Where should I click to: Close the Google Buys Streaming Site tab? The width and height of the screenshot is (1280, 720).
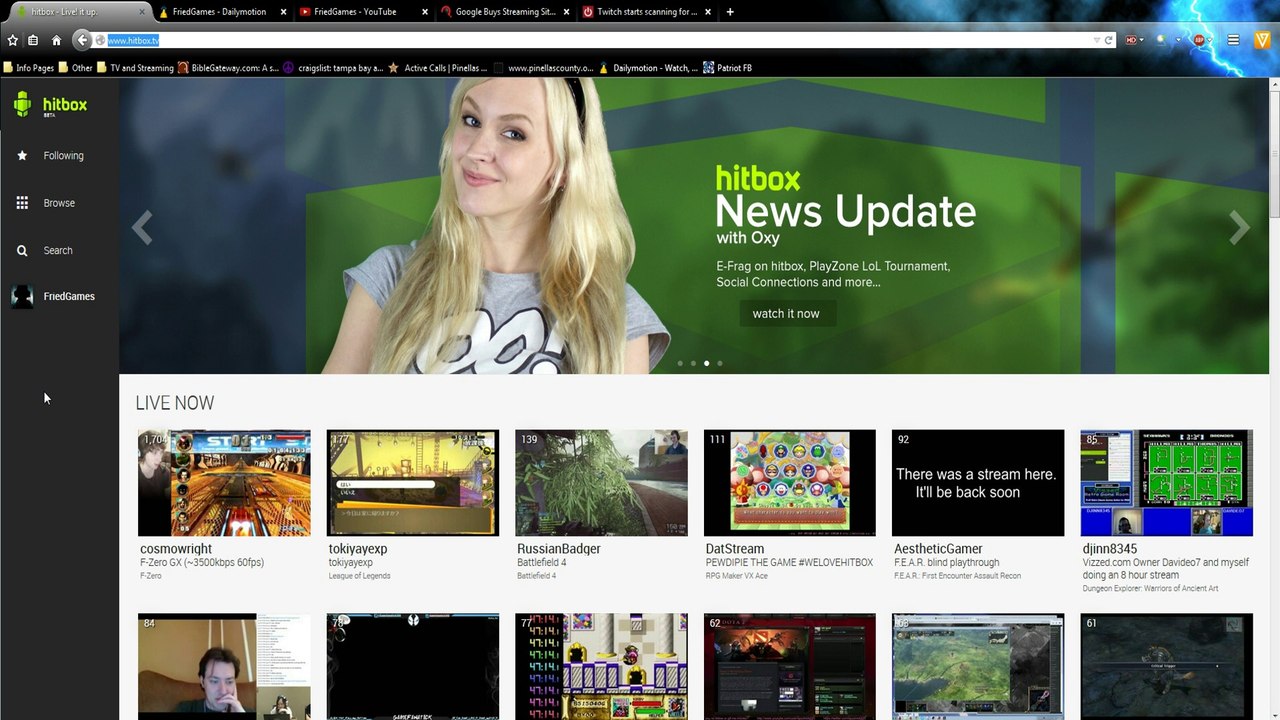(x=567, y=12)
